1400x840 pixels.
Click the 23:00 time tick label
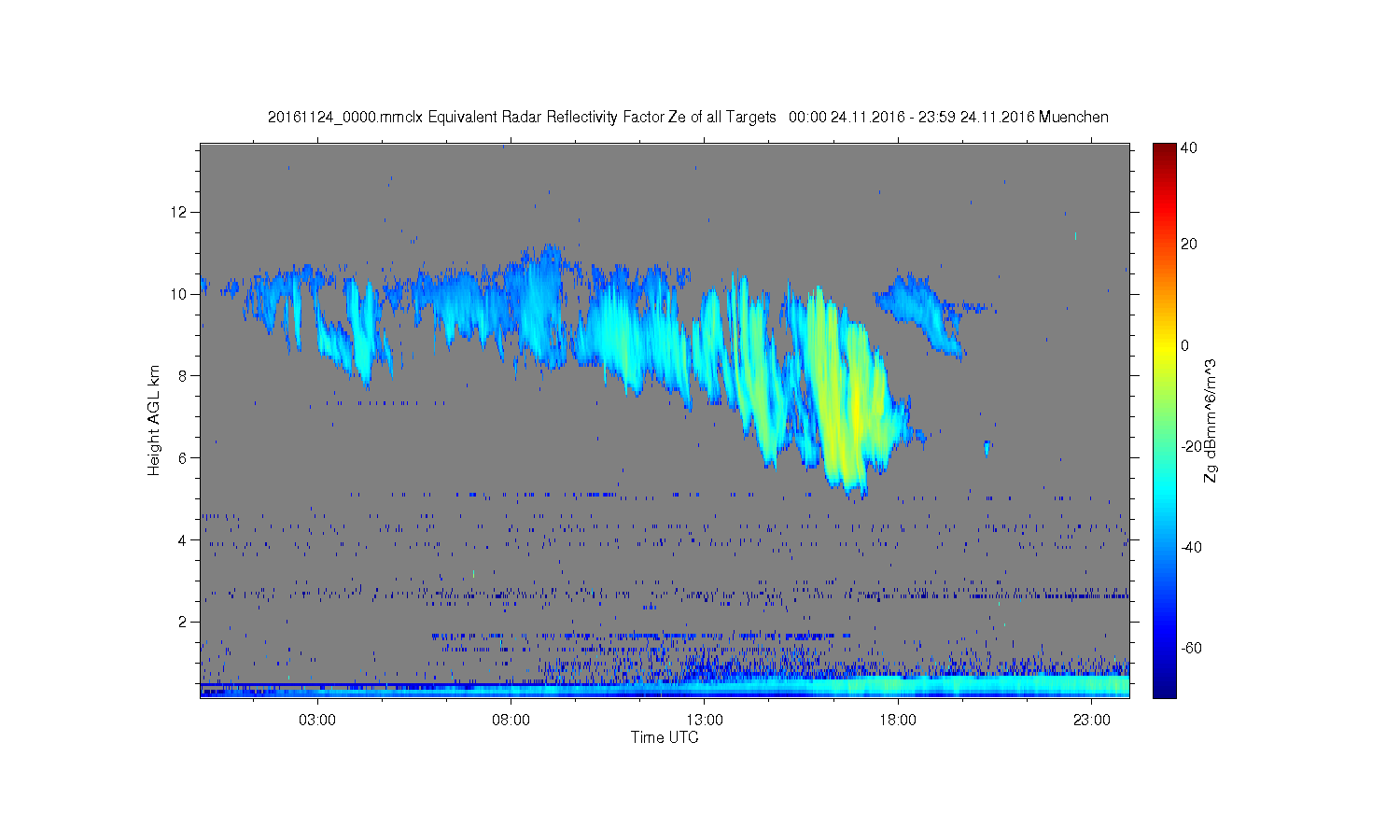click(1092, 721)
